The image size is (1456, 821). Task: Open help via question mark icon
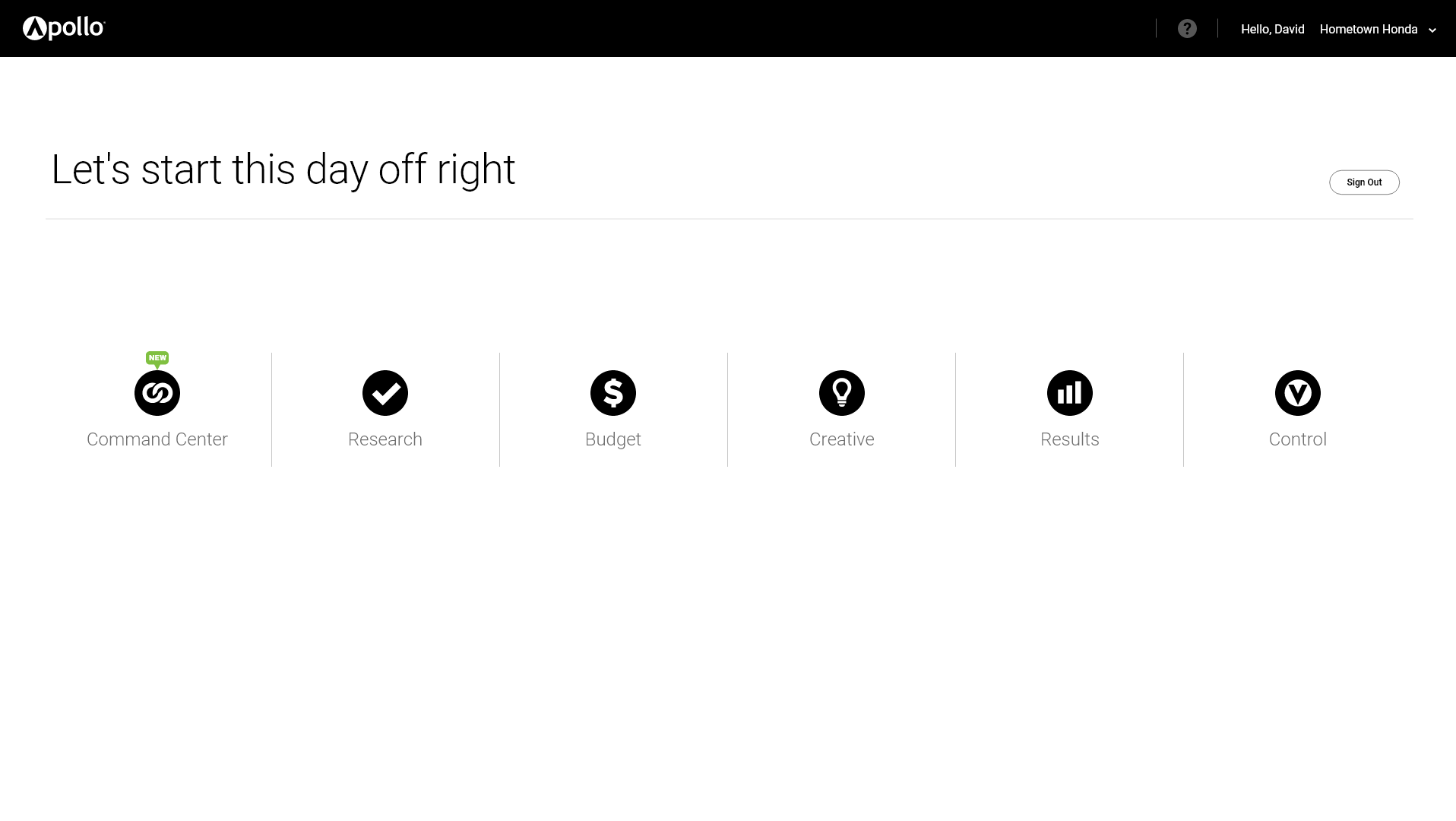(1187, 29)
